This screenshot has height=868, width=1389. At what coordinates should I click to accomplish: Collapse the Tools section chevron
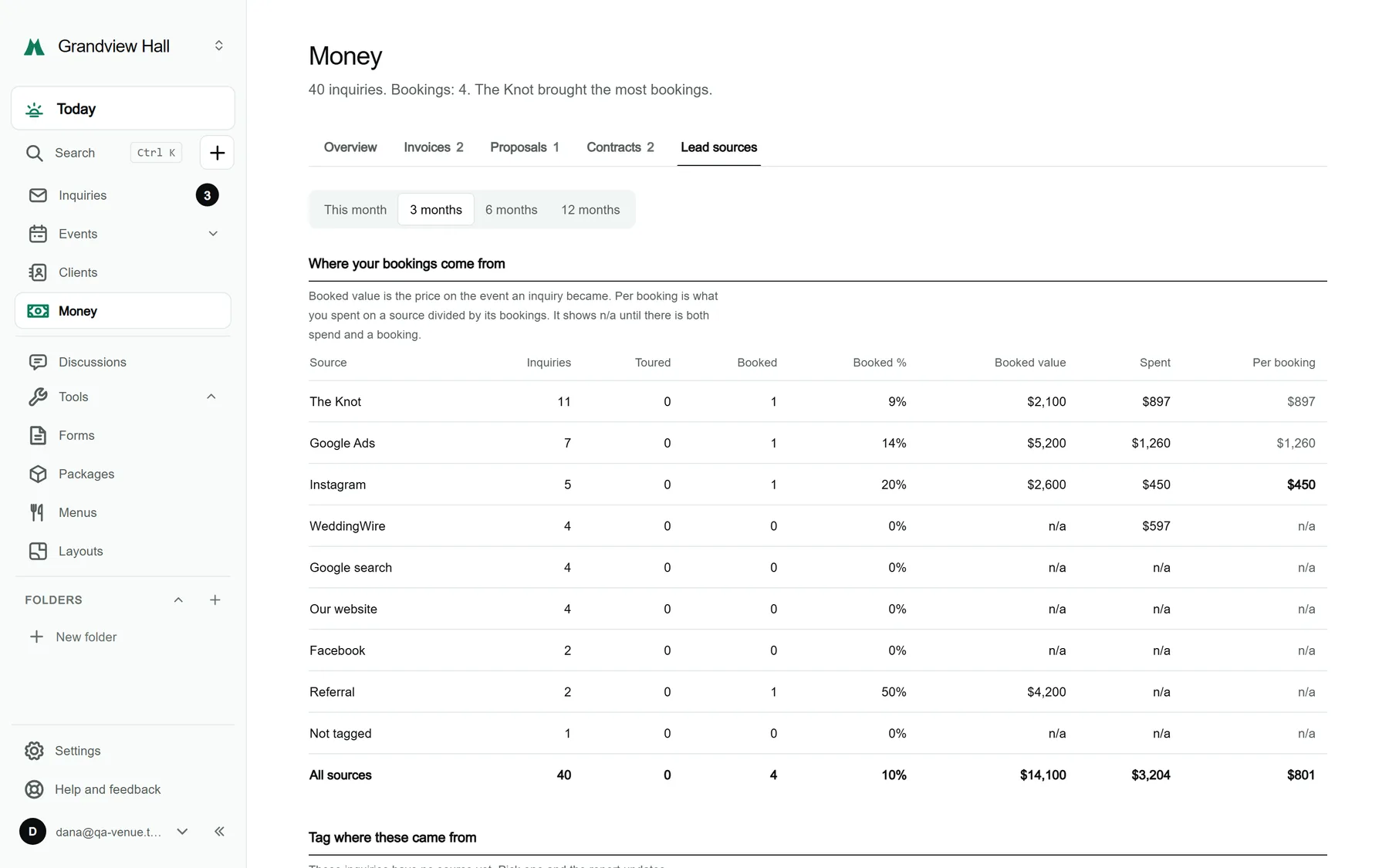pos(211,397)
